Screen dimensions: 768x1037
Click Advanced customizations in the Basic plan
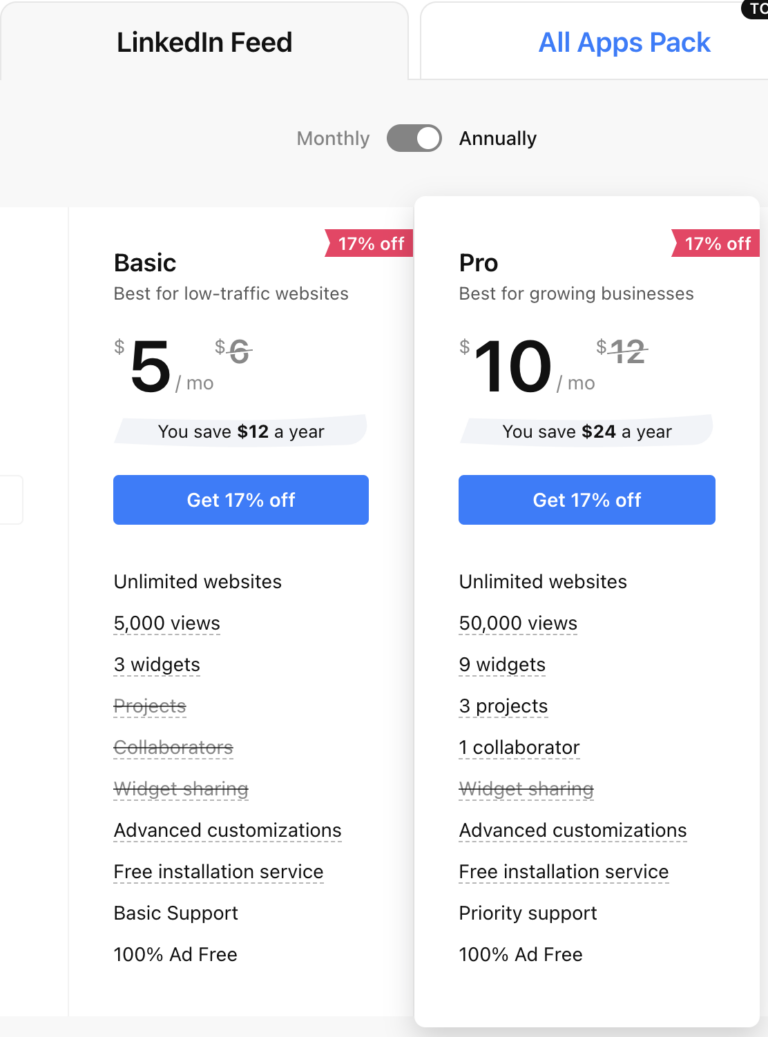click(227, 831)
